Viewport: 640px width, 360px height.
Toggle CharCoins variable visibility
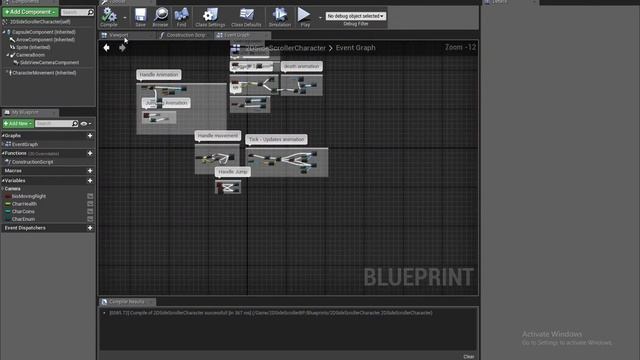pyautogui.click(x=90, y=212)
